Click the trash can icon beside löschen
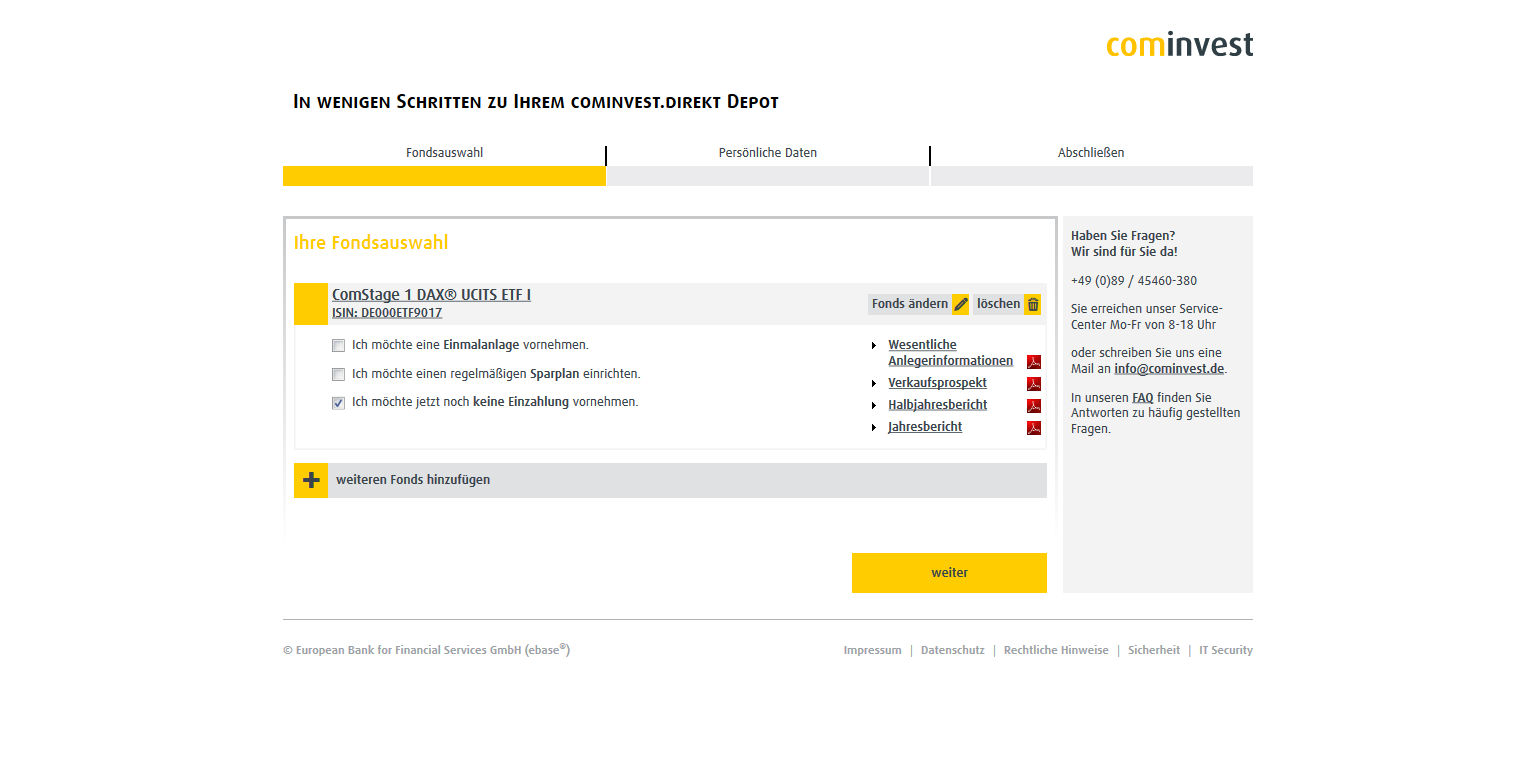 coord(1033,304)
